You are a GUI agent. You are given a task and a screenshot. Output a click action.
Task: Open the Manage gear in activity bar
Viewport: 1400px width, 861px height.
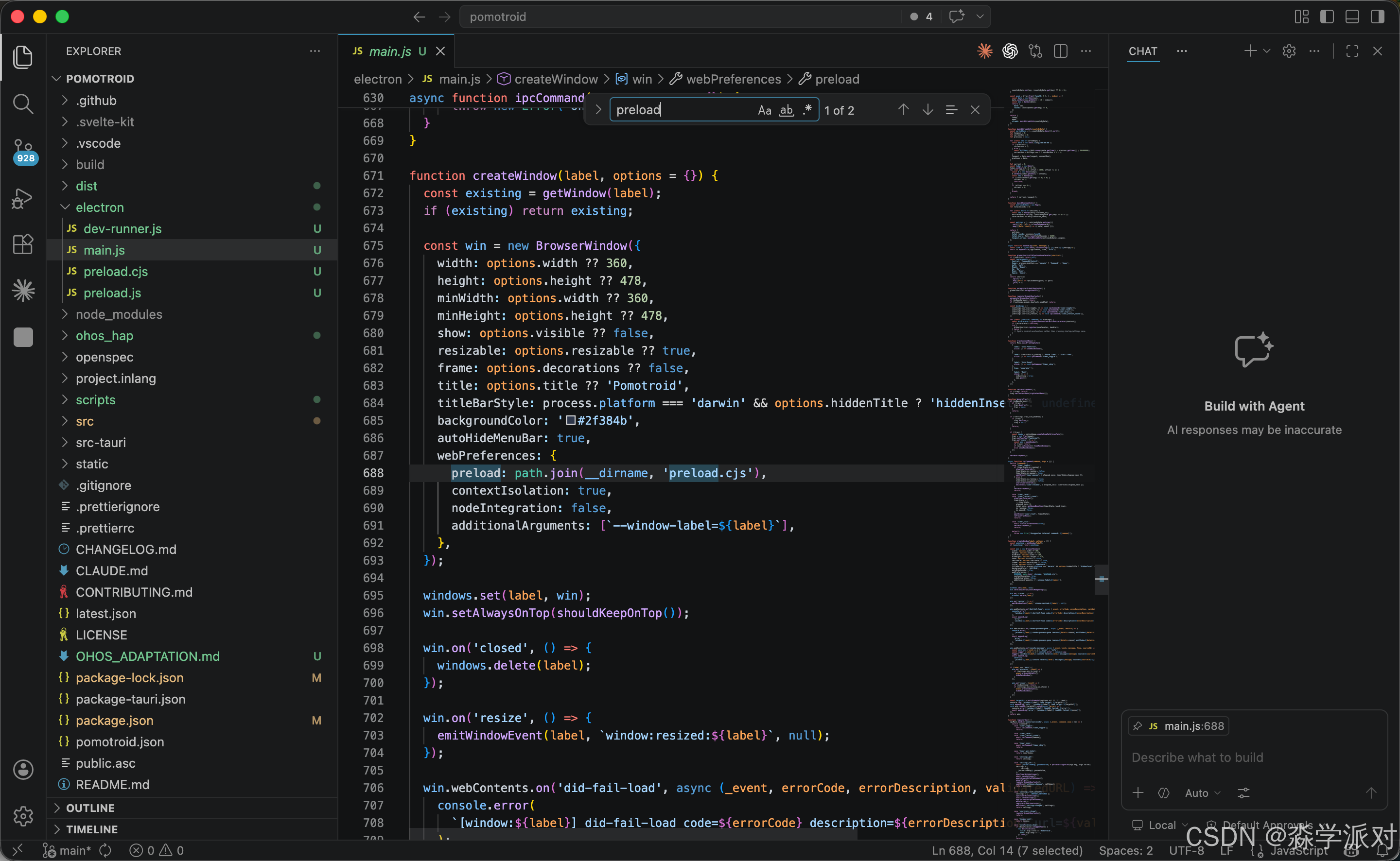[23, 816]
